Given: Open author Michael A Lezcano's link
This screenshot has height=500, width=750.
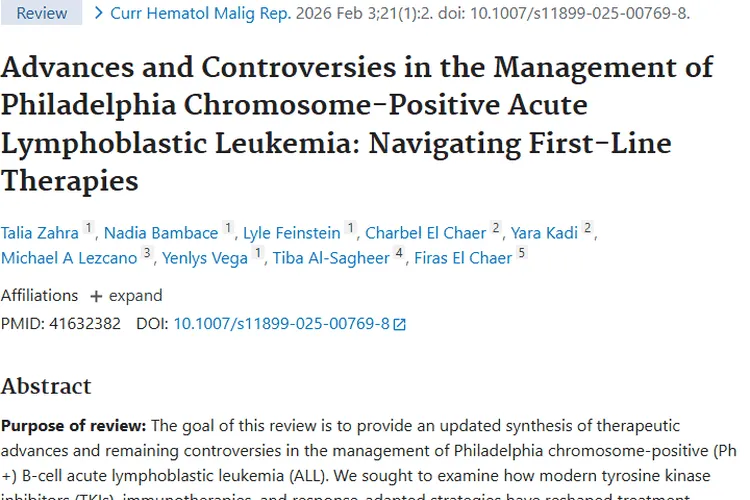Looking at the screenshot, I should click(69, 259).
